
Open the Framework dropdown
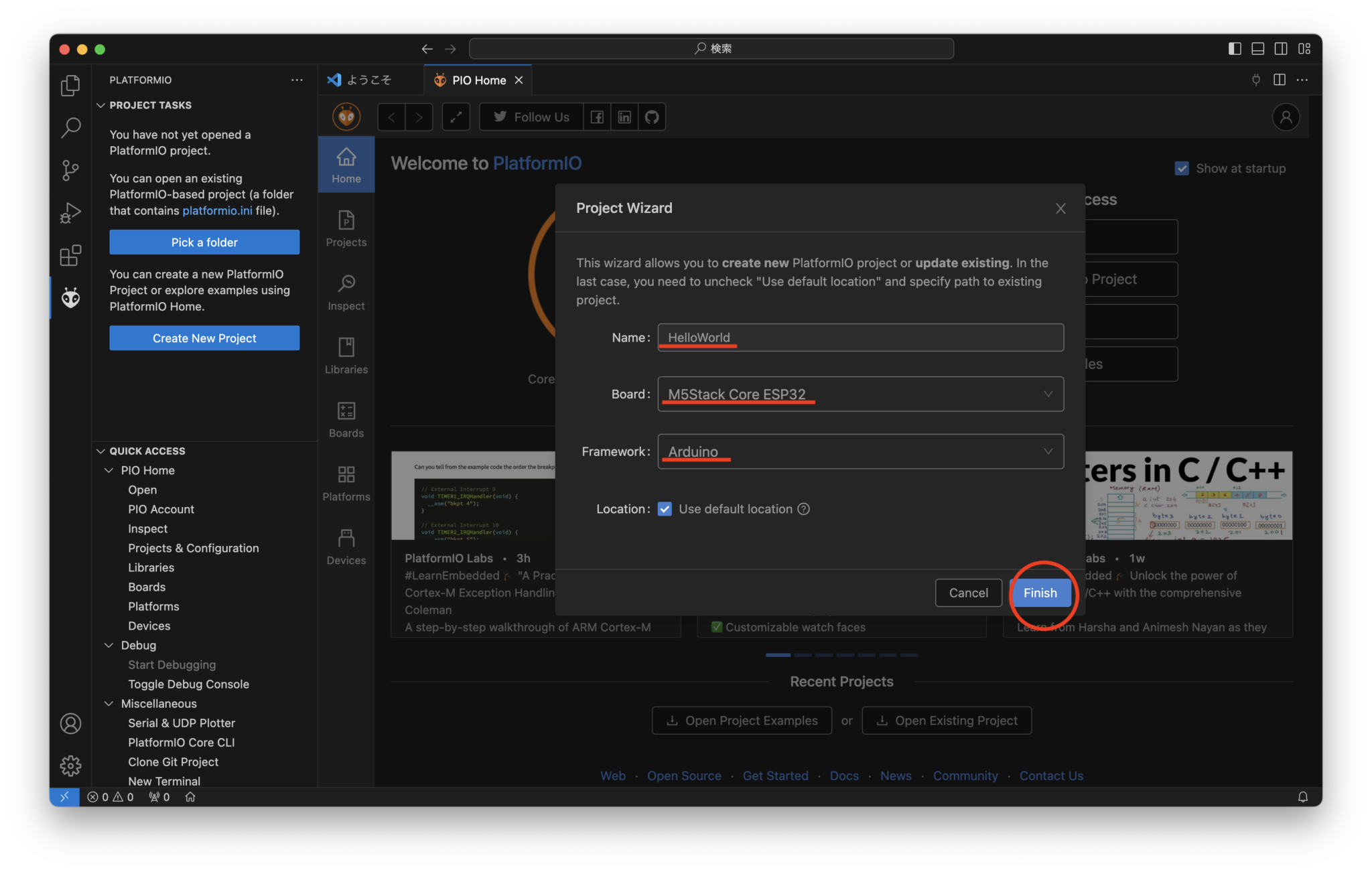[x=1048, y=451]
